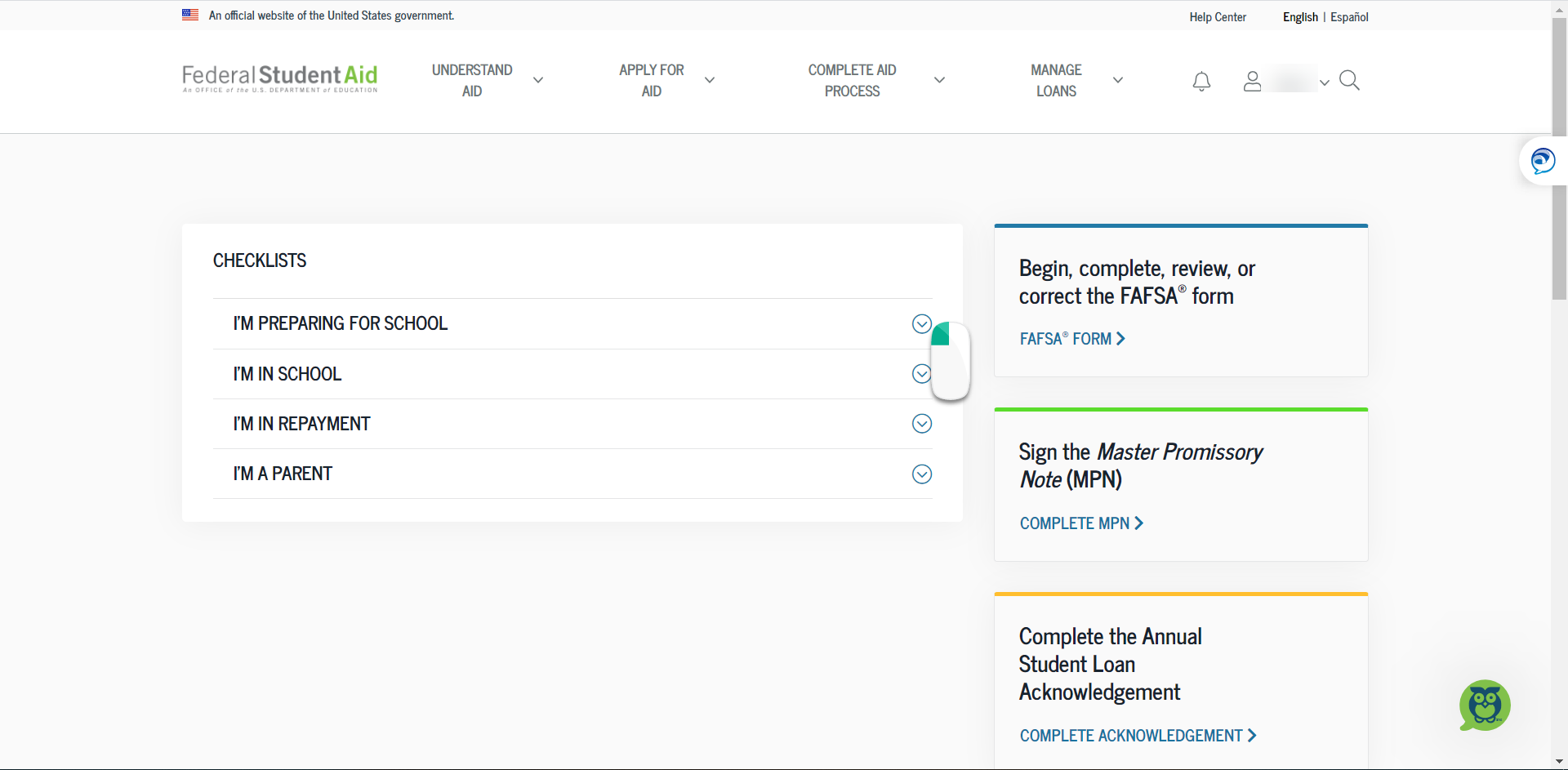Click the US flag icon

pos(190,15)
